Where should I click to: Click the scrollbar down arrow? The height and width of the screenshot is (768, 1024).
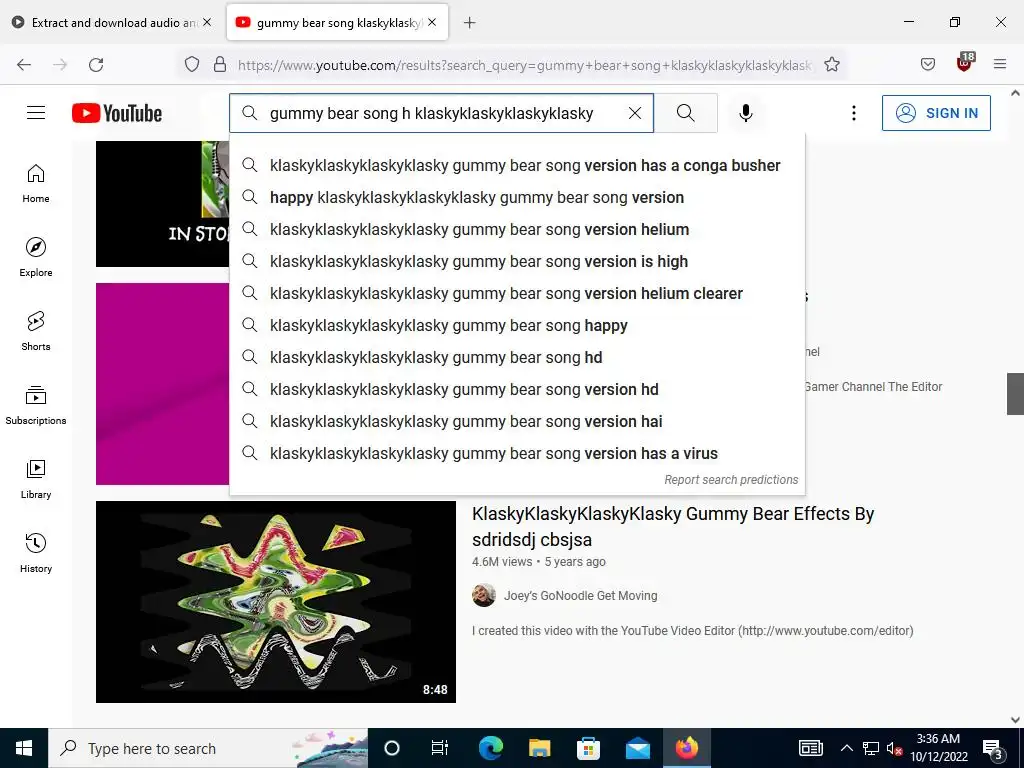pyautogui.click(x=1015, y=720)
